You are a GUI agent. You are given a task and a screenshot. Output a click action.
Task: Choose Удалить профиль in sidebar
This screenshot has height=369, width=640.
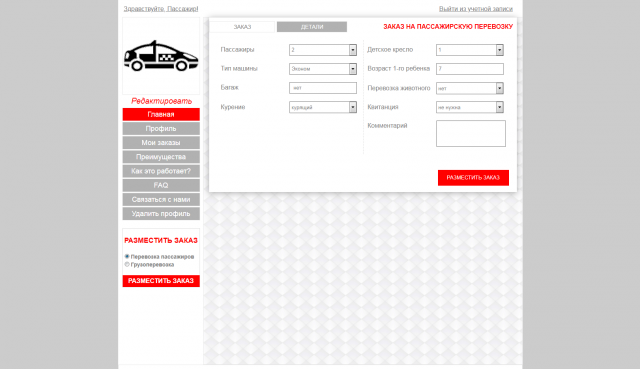point(161,213)
